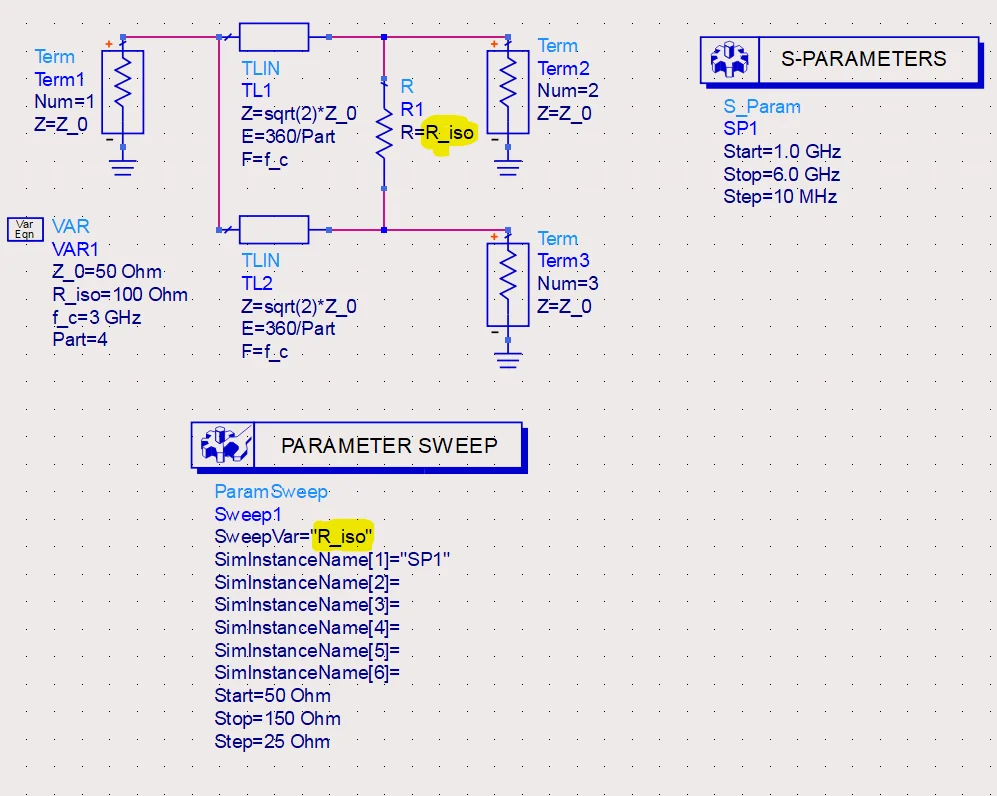Click the S-PARAMETERS title label
Screen dimensions: 997x796
pyautogui.click(x=863, y=59)
